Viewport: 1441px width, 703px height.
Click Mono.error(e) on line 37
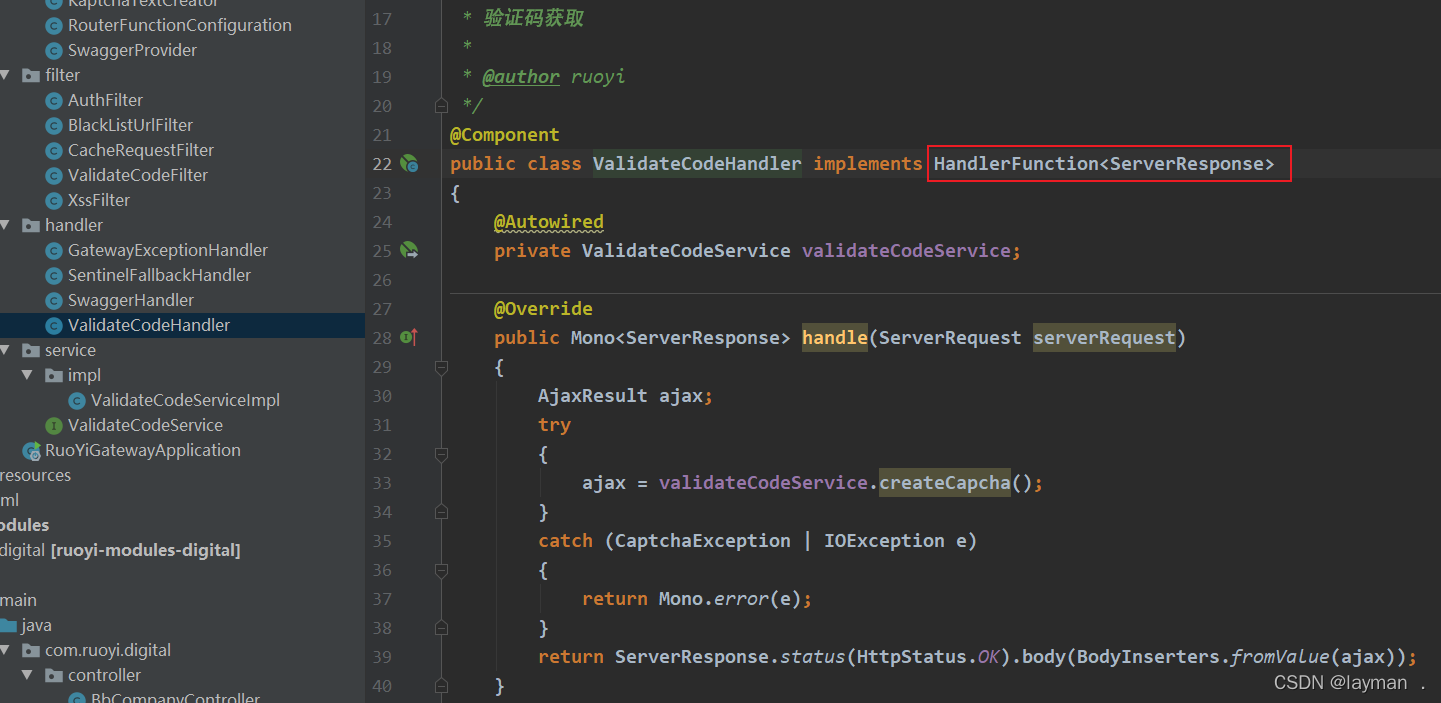(x=730, y=598)
